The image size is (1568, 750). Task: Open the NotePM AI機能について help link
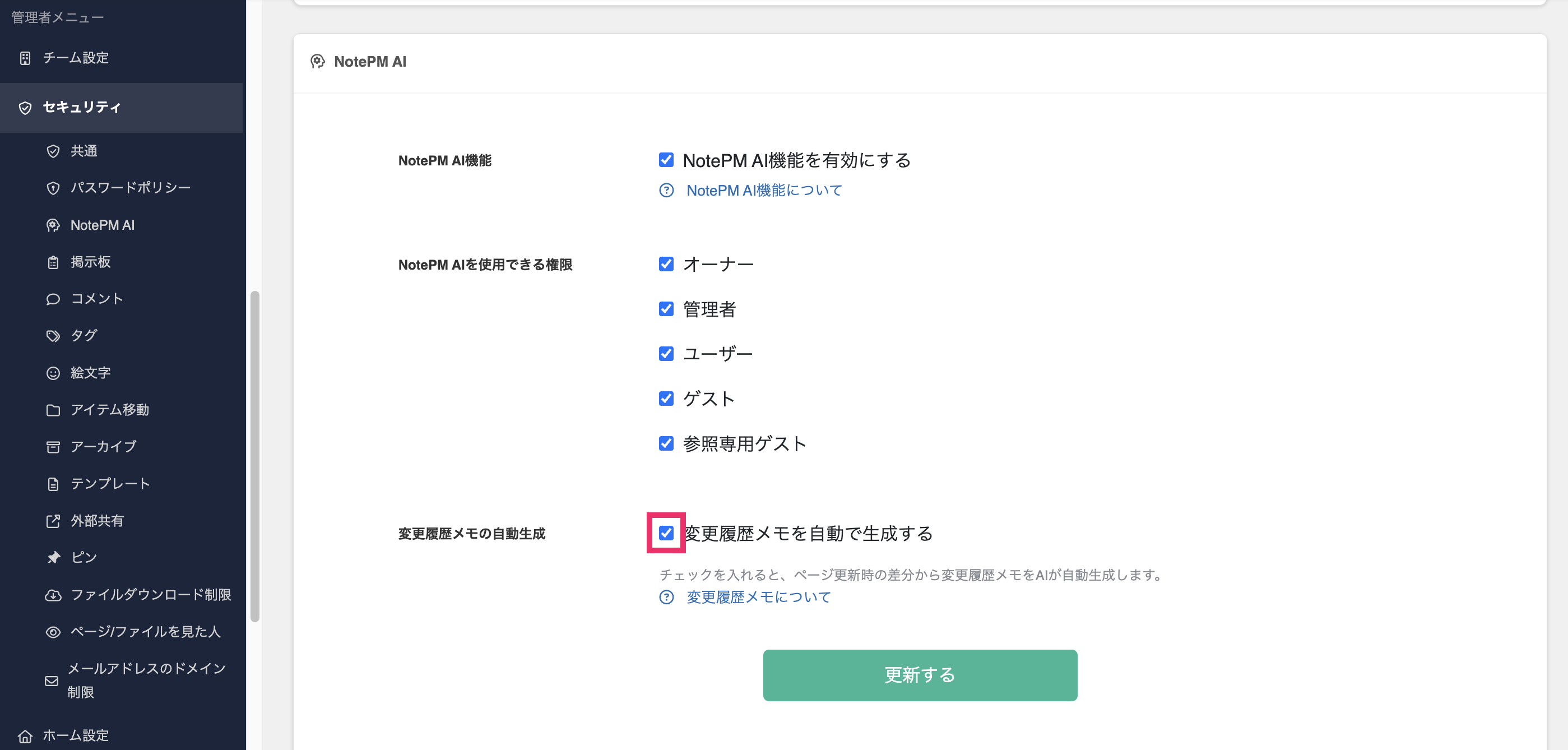coord(763,190)
